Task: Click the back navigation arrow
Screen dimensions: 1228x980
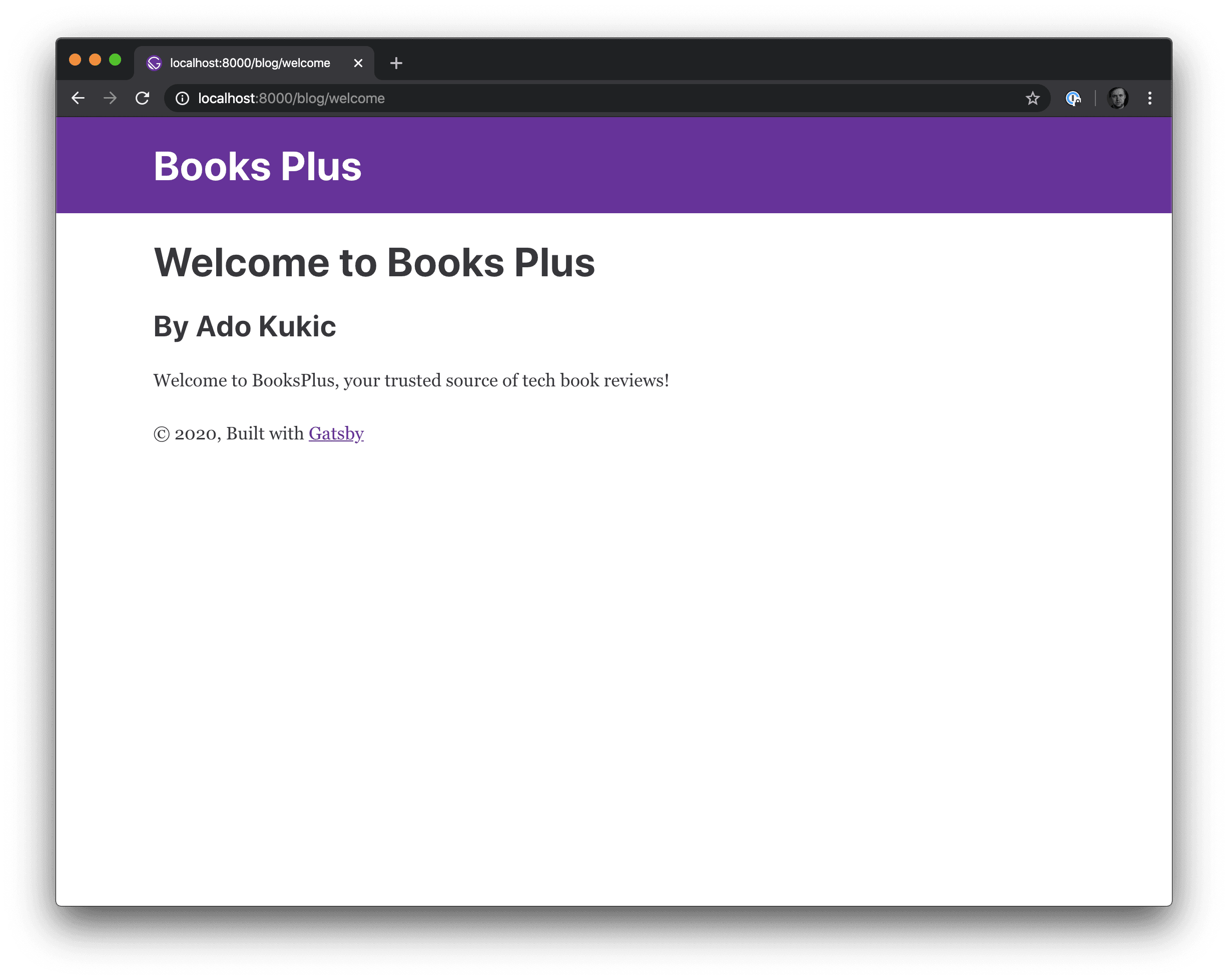Action: pos(78,98)
